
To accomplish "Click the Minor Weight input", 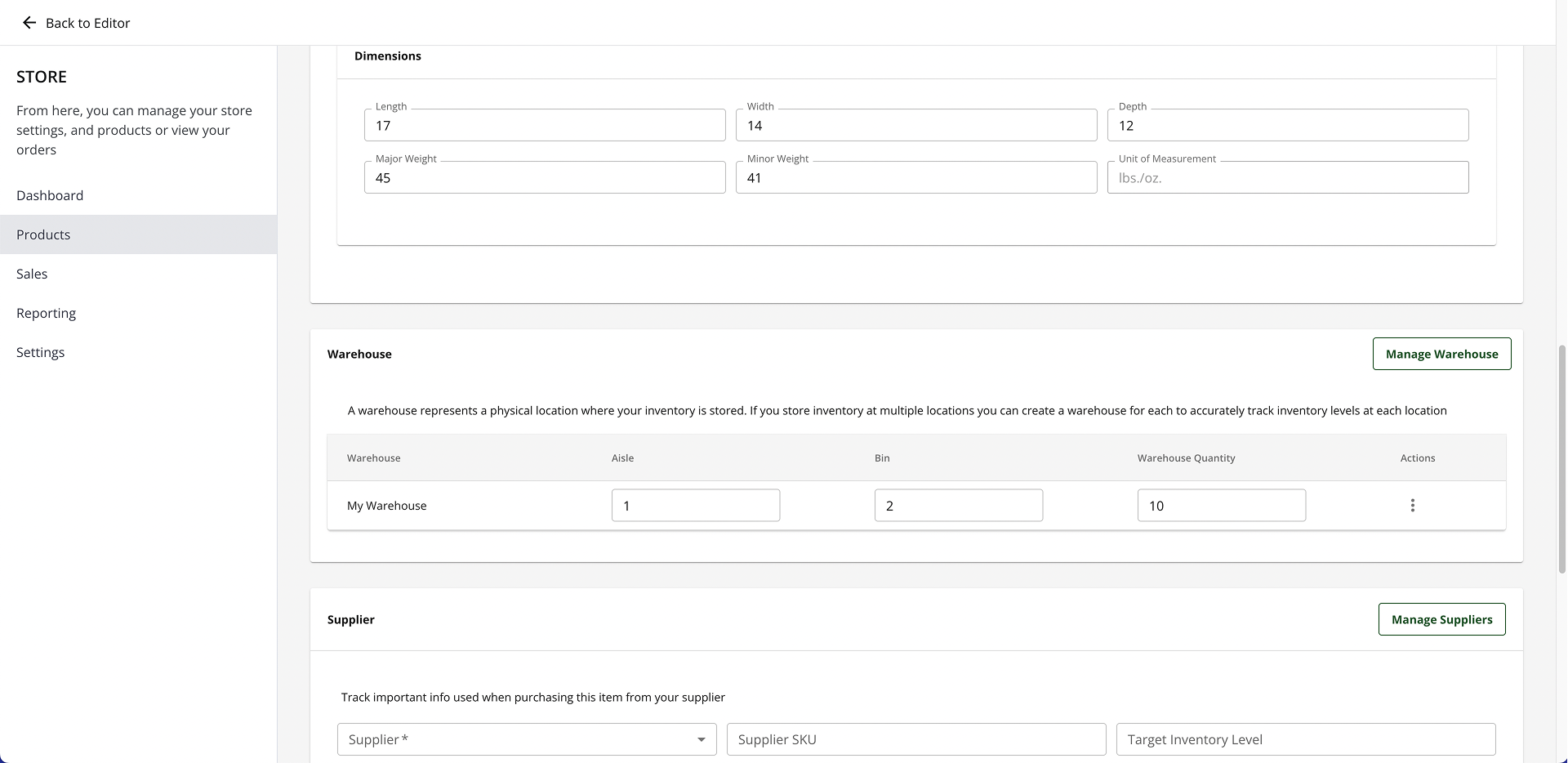I will coord(915,178).
